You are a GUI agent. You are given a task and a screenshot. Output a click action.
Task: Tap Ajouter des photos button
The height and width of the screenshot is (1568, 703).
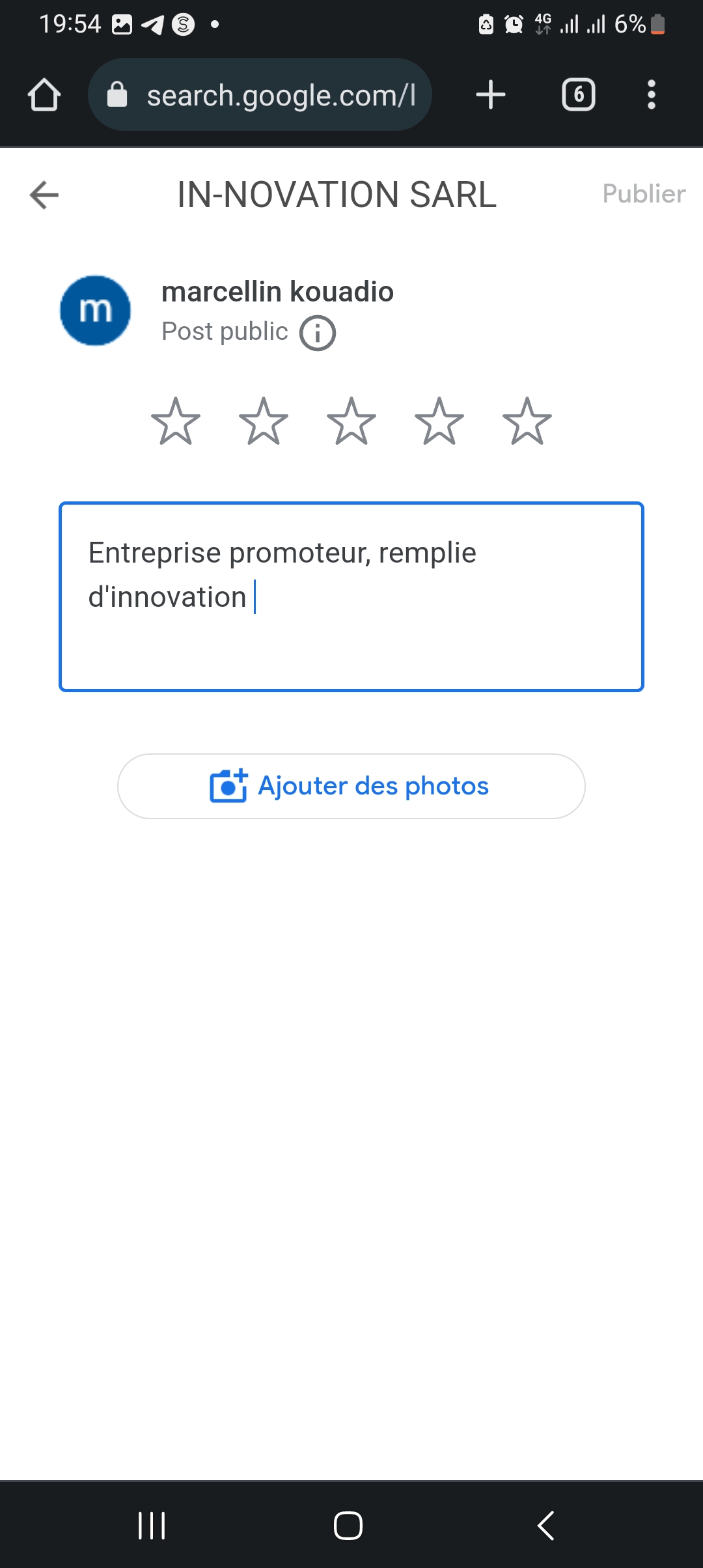(351, 786)
